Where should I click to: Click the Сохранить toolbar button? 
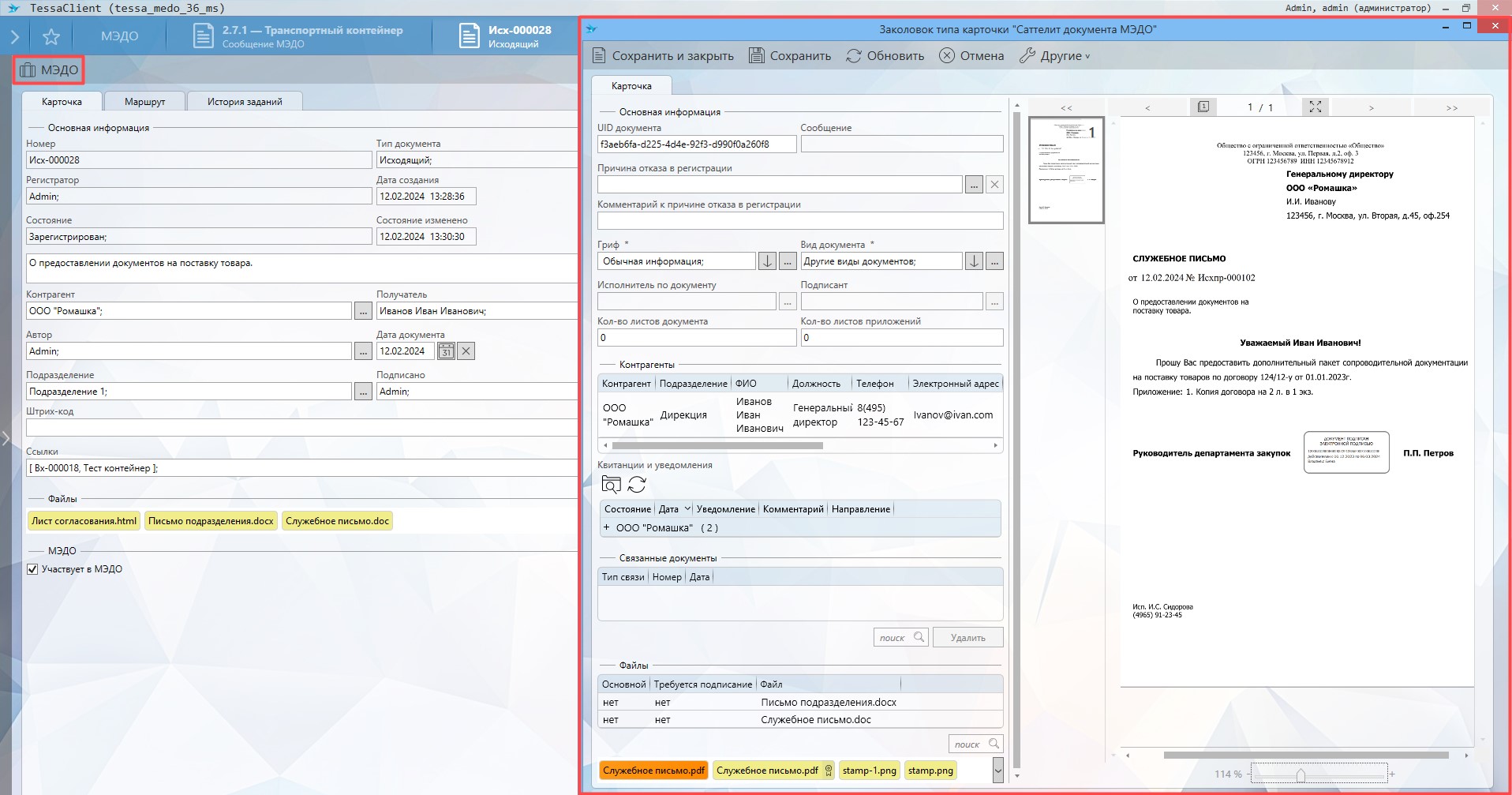[x=790, y=56]
